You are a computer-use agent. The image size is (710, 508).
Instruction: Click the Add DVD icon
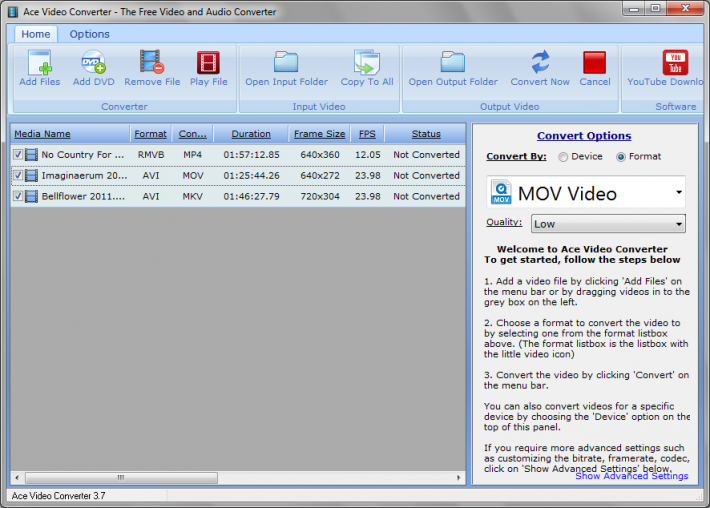(x=93, y=62)
